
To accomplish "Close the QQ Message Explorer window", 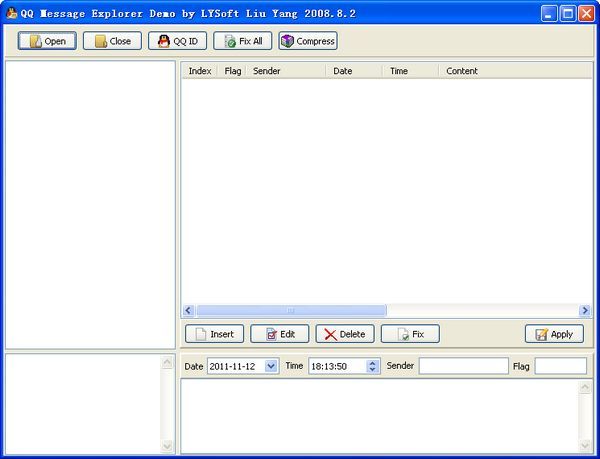I will (x=586, y=14).
